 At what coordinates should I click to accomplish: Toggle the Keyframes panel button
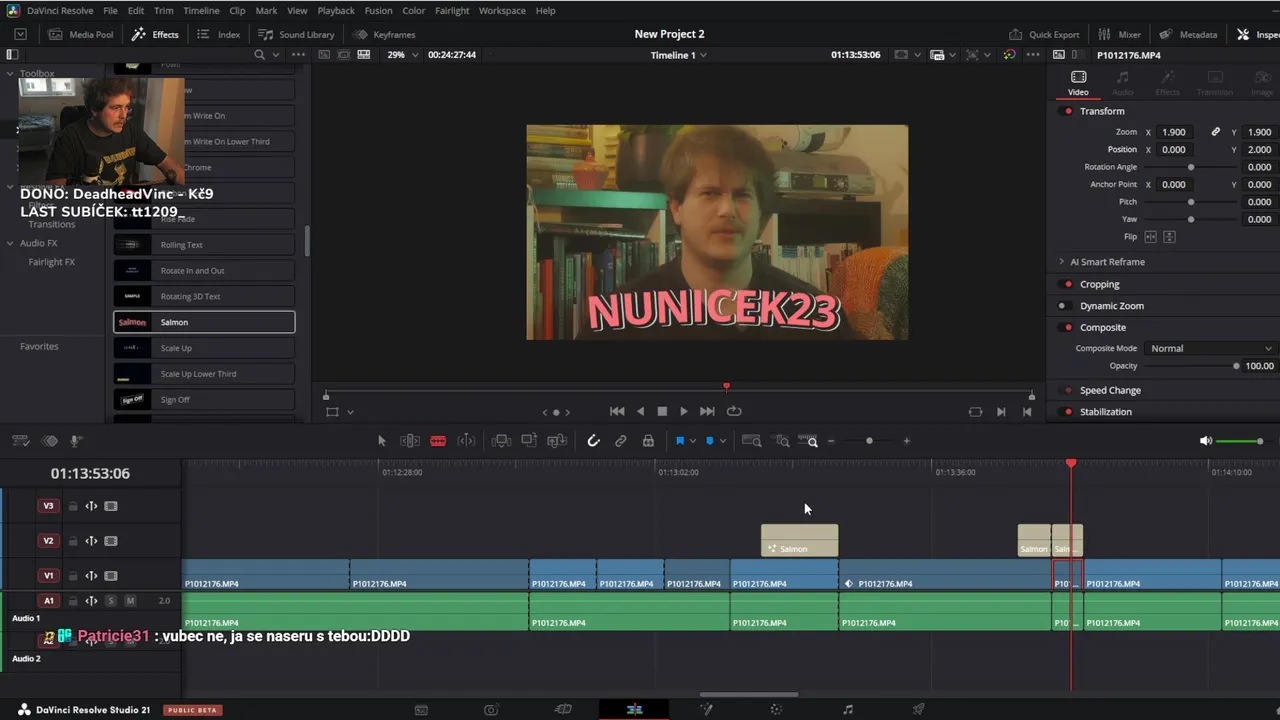[384, 34]
